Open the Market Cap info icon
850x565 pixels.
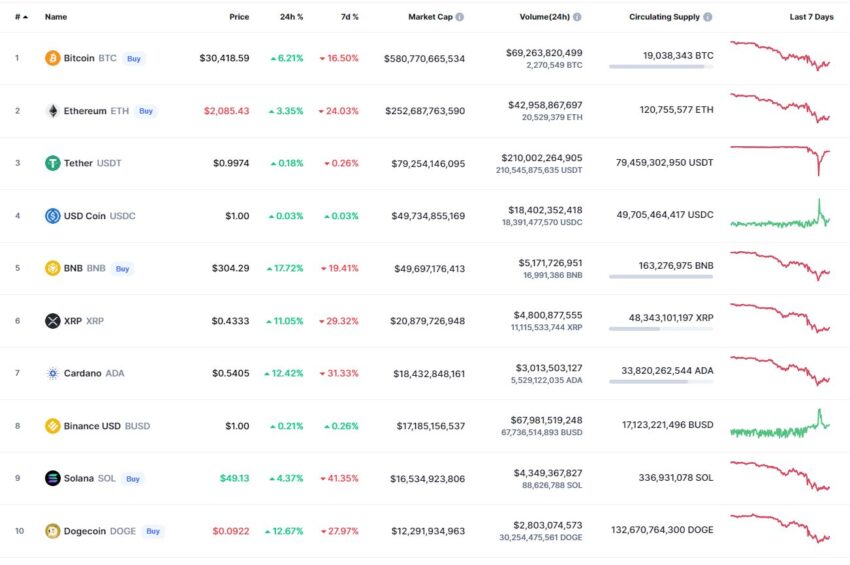460,17
